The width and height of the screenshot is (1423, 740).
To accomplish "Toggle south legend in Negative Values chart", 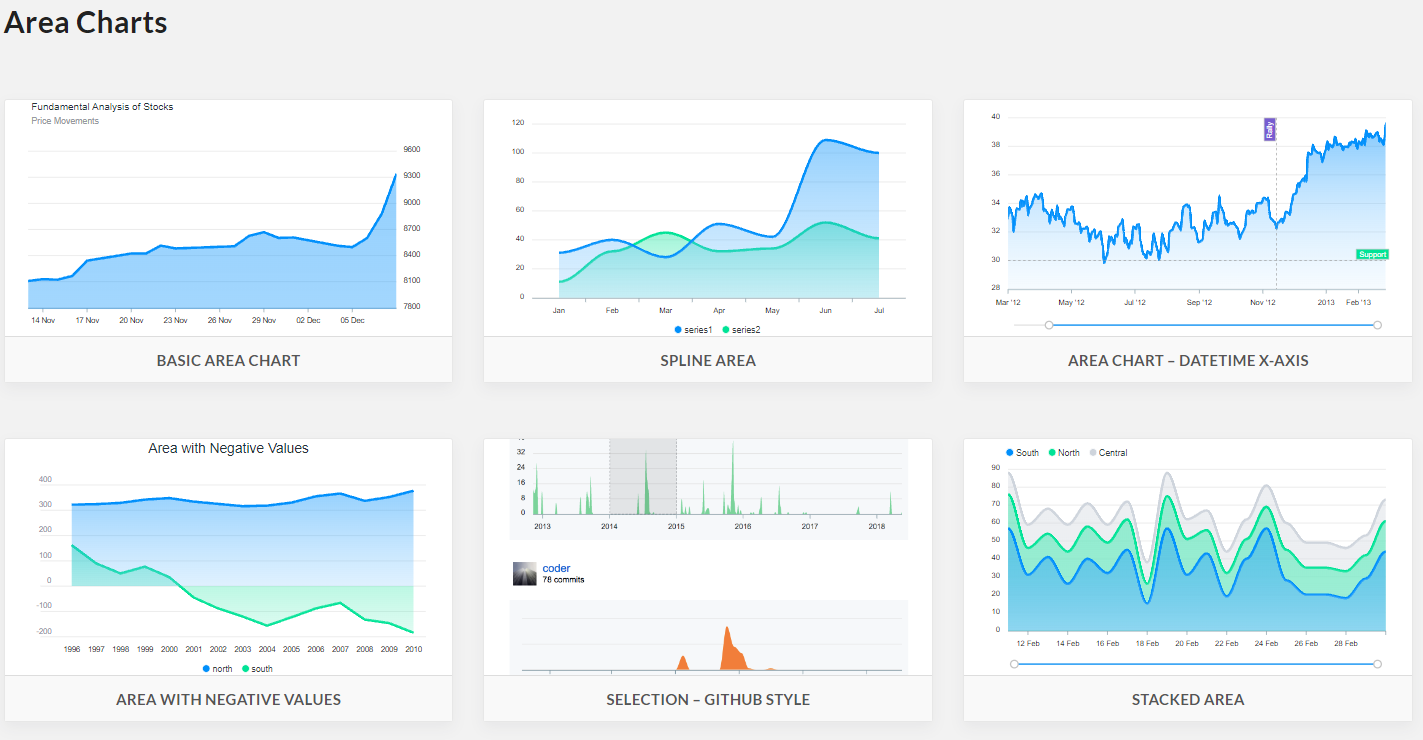I will point(257,668).
